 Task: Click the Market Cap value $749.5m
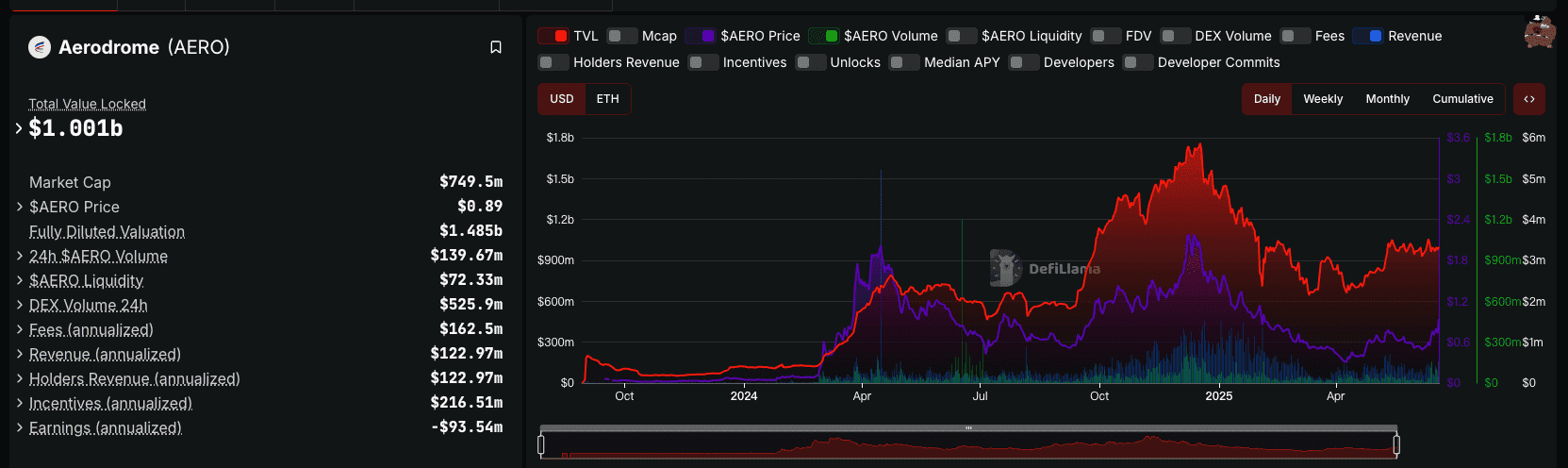click(470, 182)
